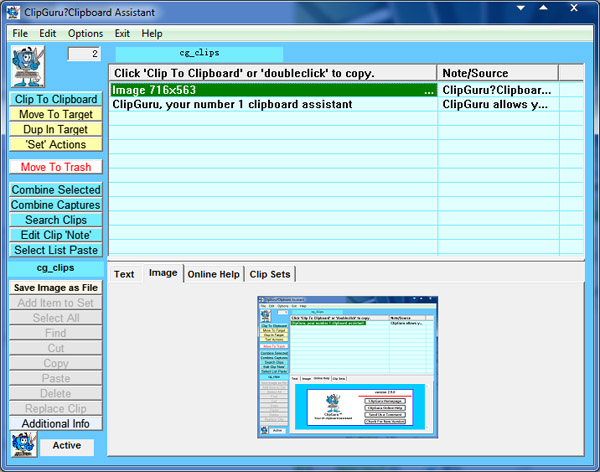Click the ClipGuru mascot logo icon

(x=27, y=66)
